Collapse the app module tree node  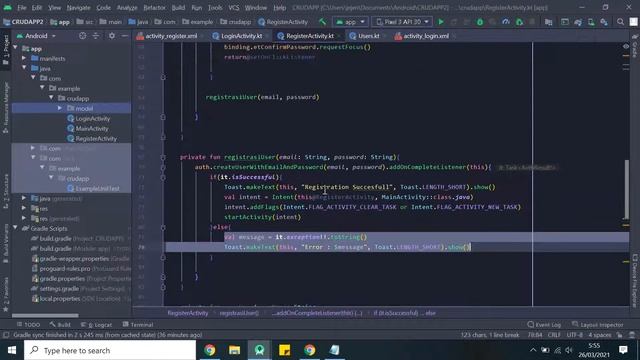pos(16,48)
